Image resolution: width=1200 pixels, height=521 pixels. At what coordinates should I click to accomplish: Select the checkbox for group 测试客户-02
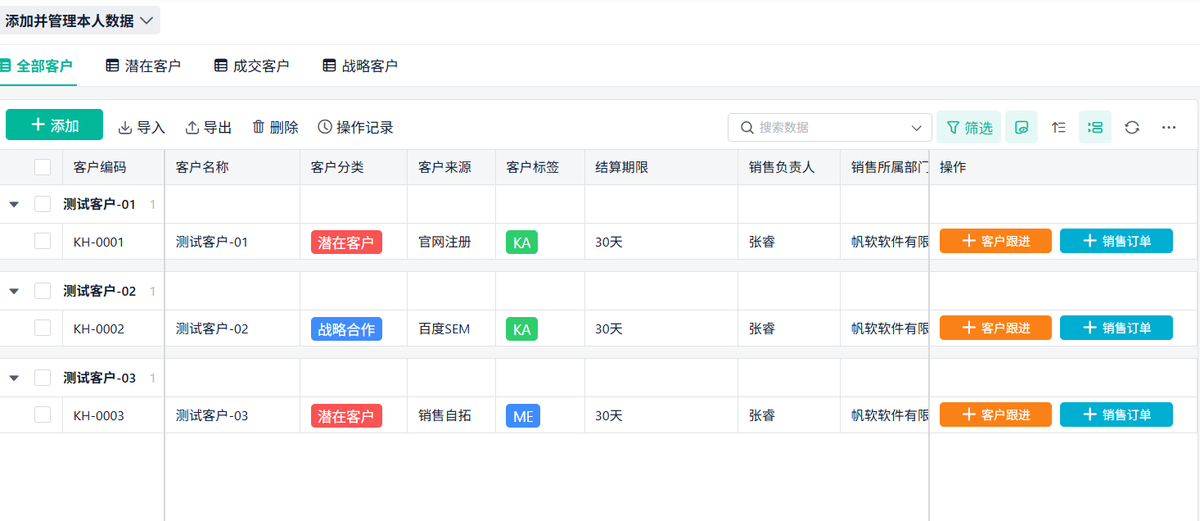(x=42, y=291)
